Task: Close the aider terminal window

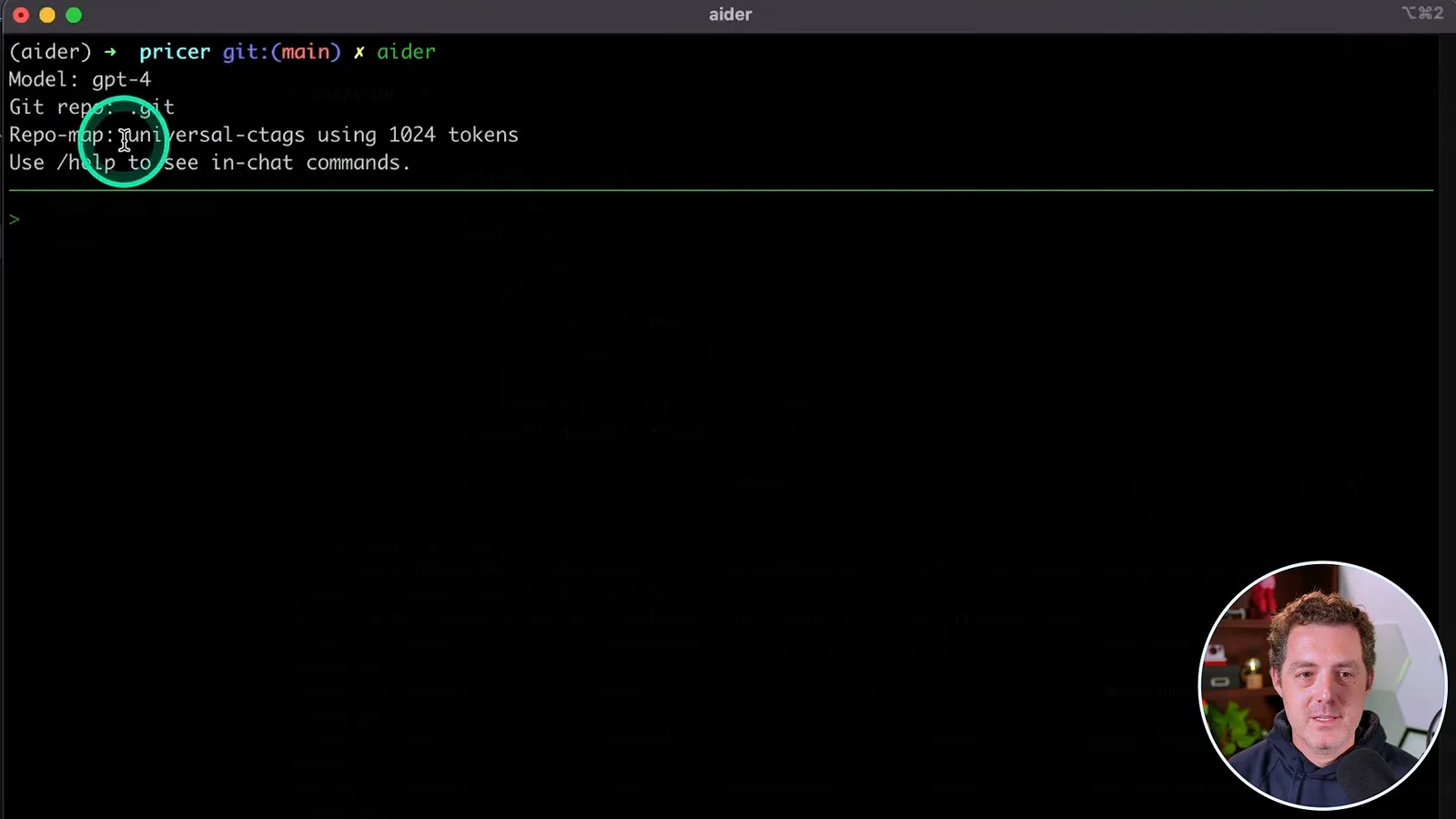Action: click(x=21, y=15)
